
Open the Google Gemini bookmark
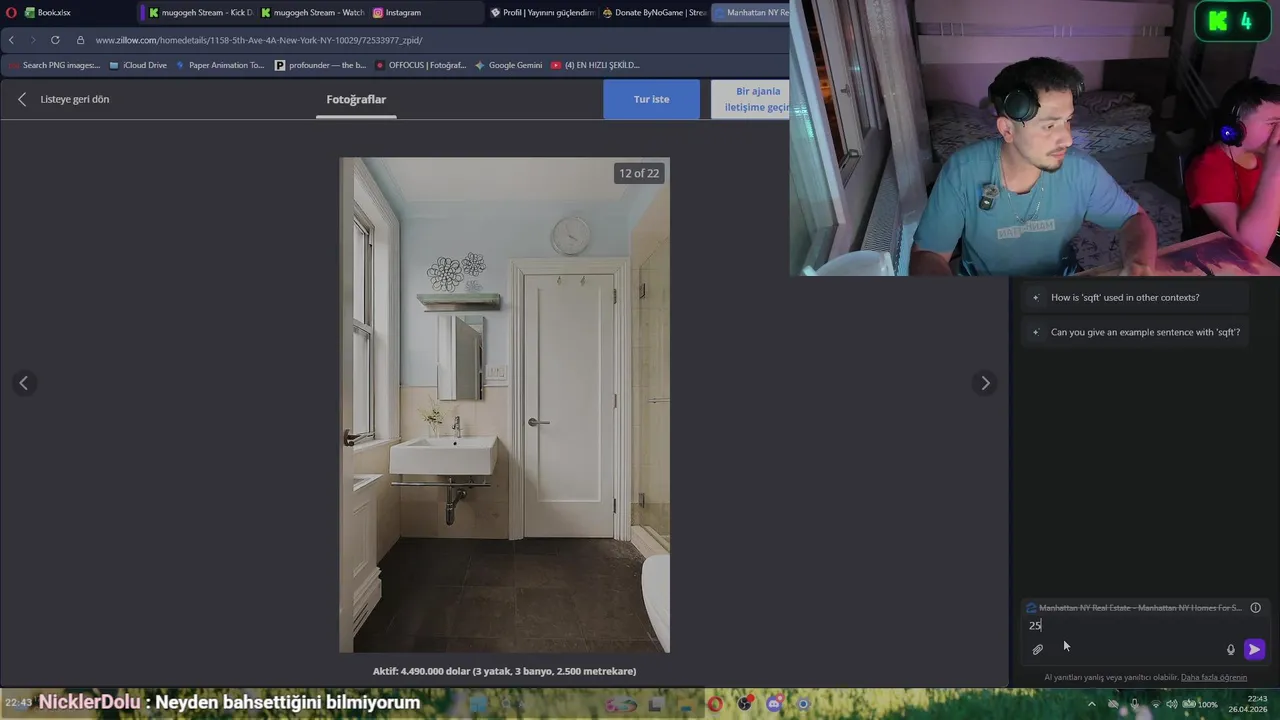509,65
